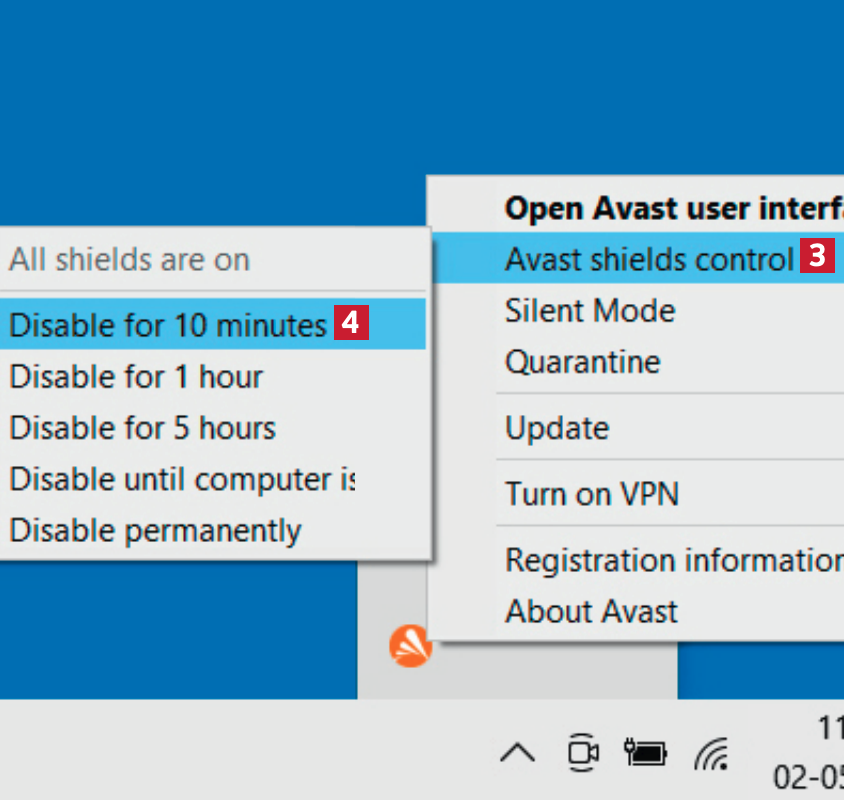Open Registration information menu item
844x800 pixels.
click(672, 560)
